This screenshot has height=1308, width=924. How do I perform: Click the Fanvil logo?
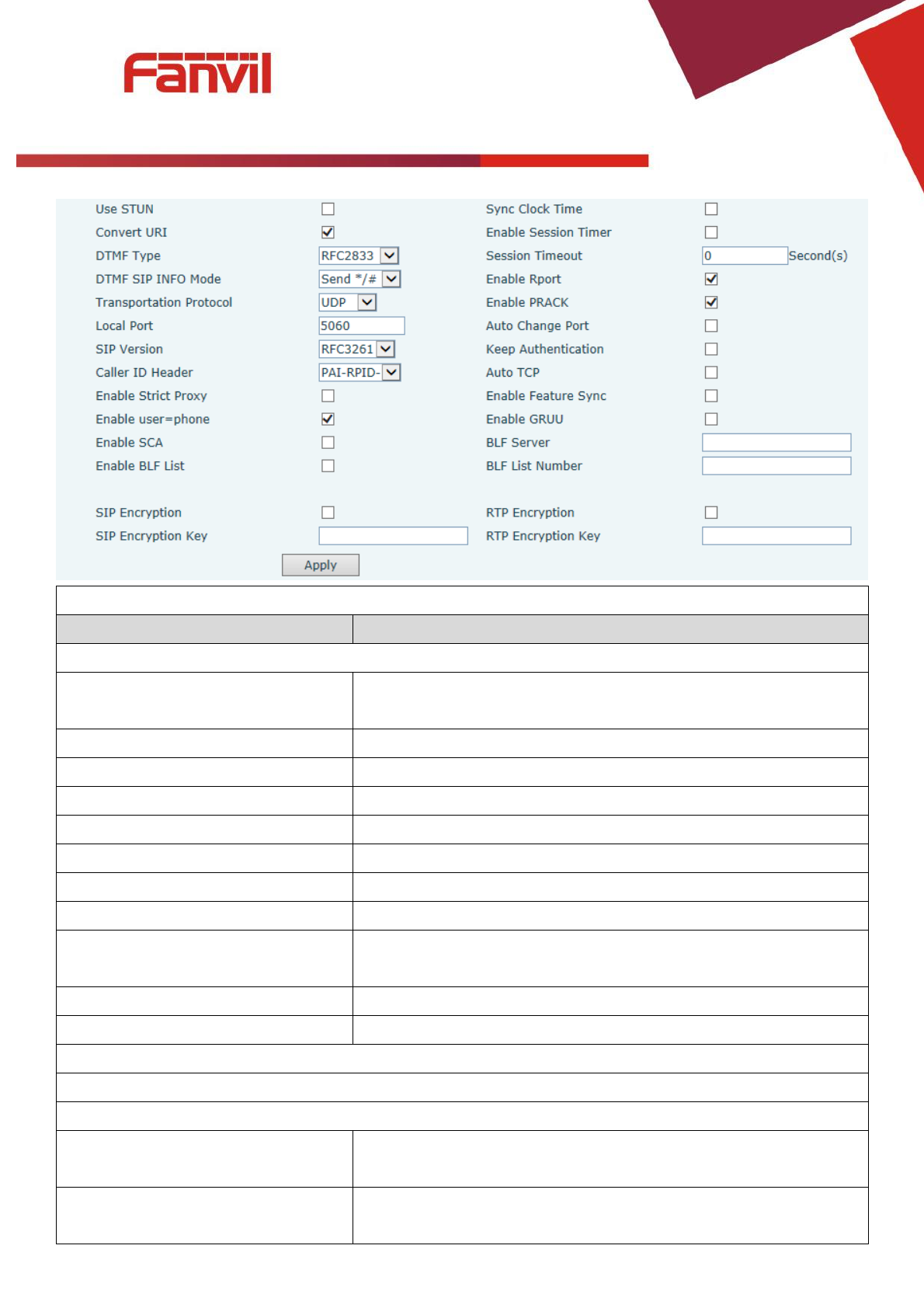click(x=197, y=74)
